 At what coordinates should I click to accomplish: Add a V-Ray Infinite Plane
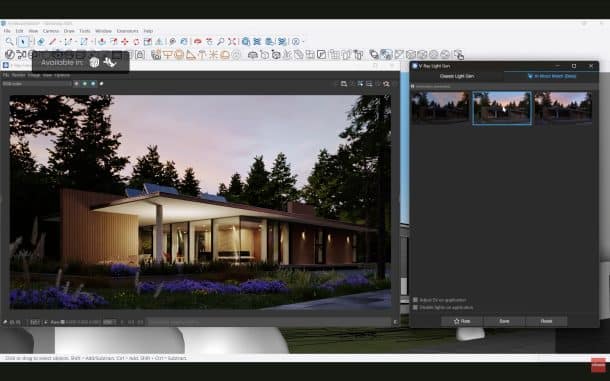click(252, 55)
